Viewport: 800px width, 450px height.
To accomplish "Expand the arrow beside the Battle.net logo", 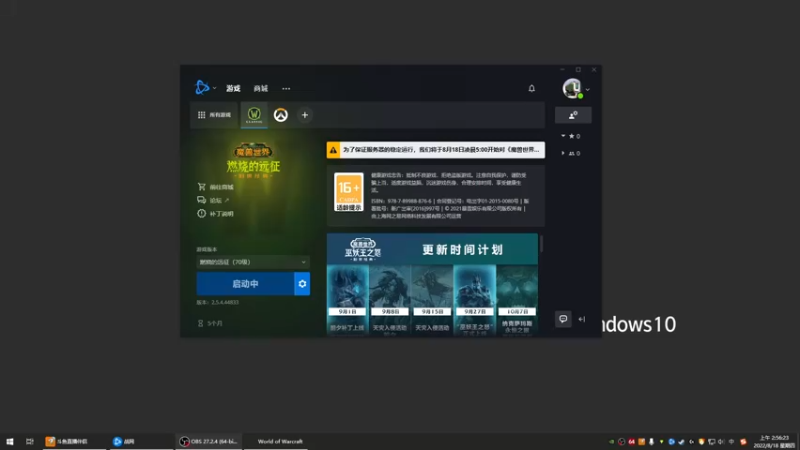I will [x=214, y=88].
